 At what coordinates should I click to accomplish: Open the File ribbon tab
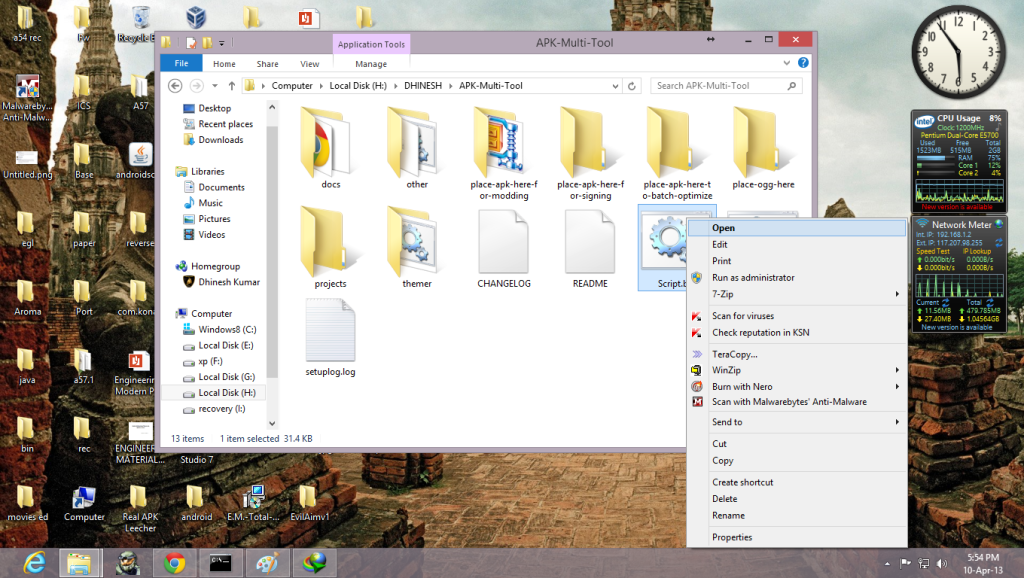pyautogui.click(x=182, y=63)
